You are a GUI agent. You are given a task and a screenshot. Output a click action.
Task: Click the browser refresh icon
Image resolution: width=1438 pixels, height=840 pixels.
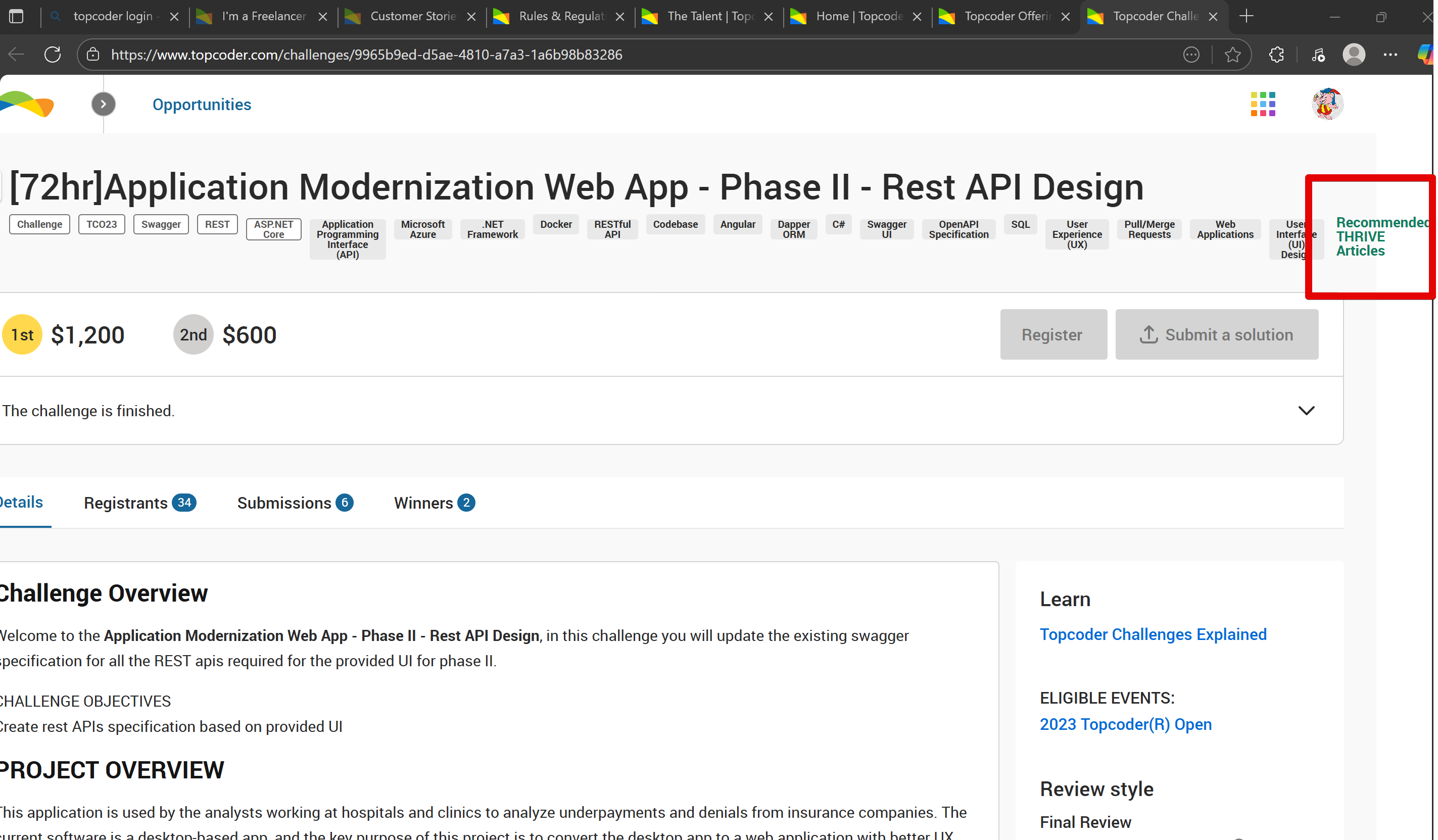[53, 55]
